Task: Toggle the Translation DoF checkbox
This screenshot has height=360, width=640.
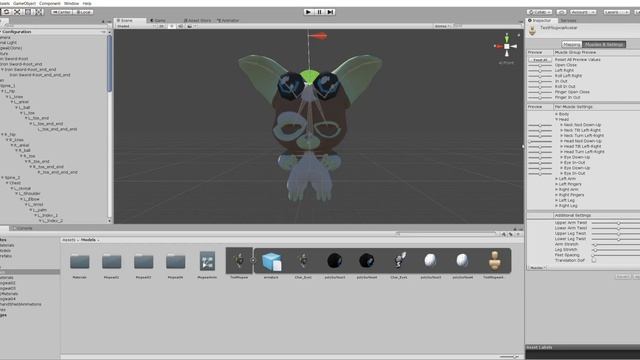Action: [x=594, y=260]
